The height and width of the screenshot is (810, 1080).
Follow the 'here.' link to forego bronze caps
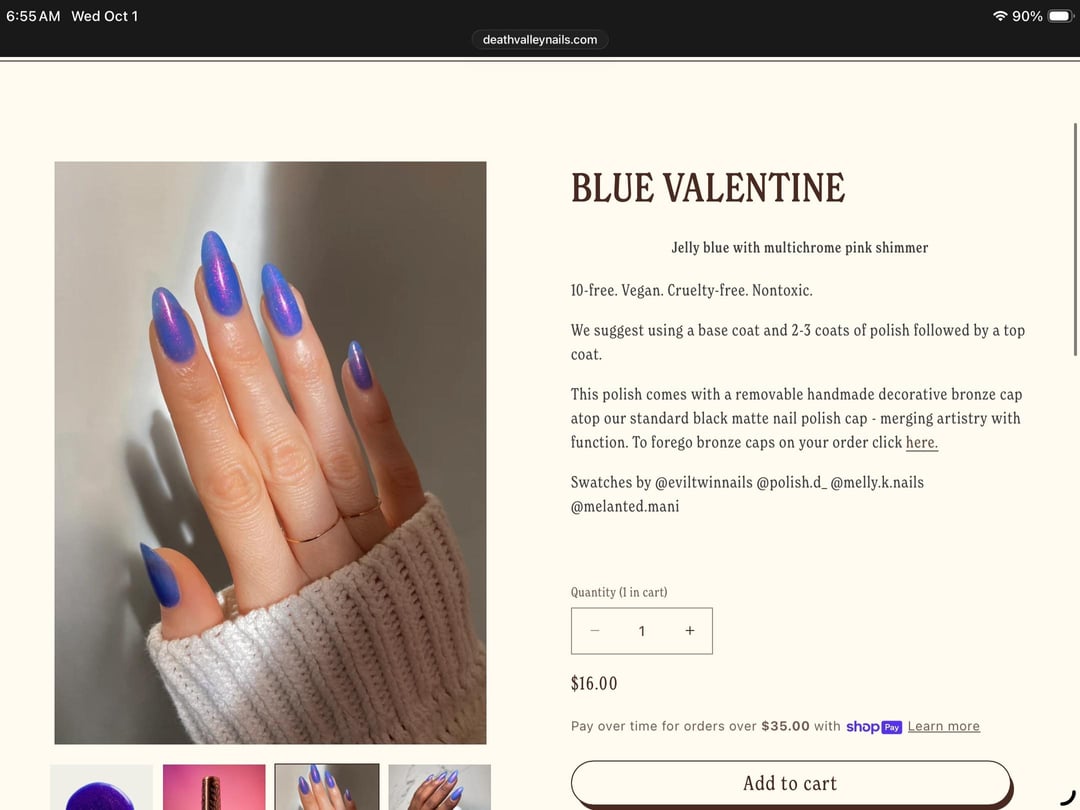coord(922,442)
